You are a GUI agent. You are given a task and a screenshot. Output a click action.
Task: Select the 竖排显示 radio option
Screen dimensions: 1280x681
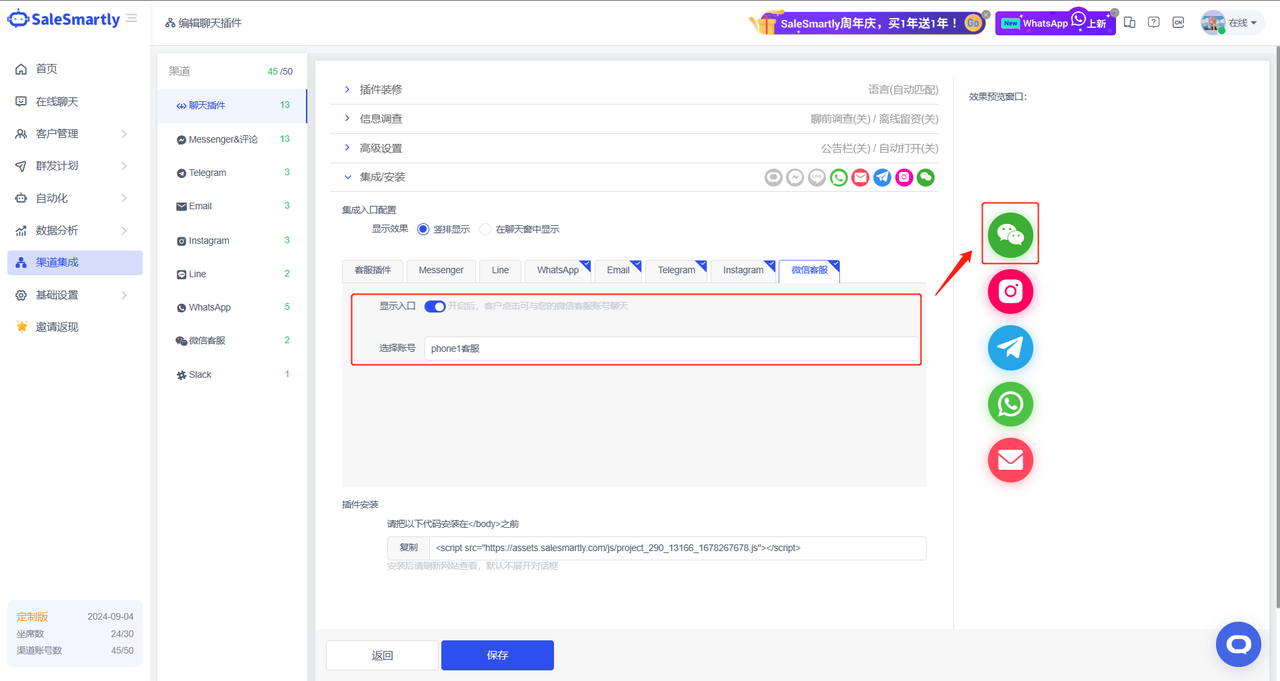click(x=423, y=229)
